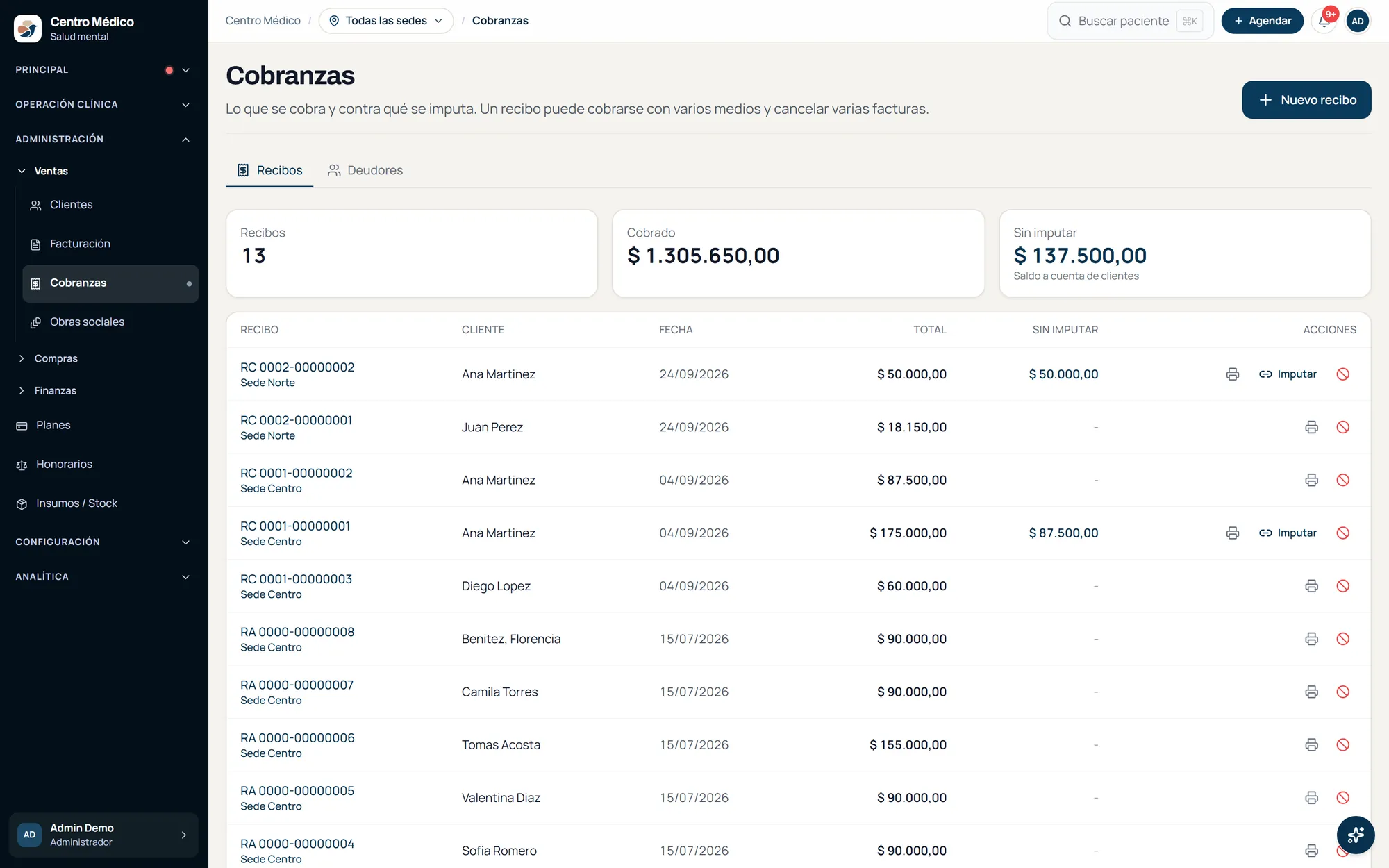Print receipt RC 0001-00000002
The width and height of the screenshot is (1389, 868).
(x=1311, y=480)
